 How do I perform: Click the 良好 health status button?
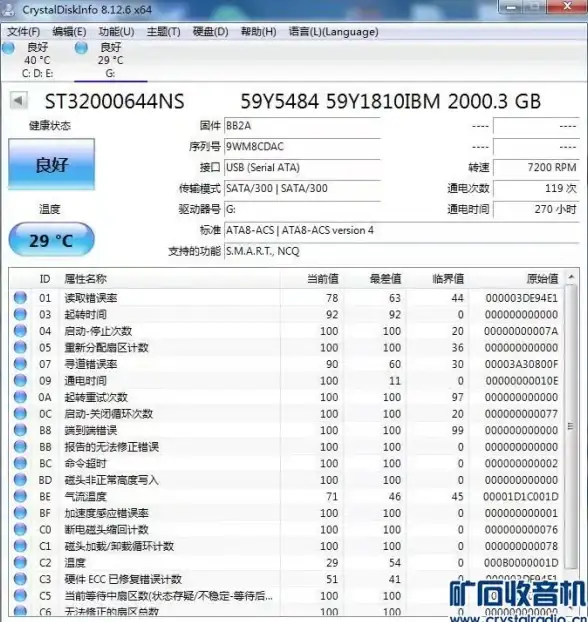(x=52, y=164)
